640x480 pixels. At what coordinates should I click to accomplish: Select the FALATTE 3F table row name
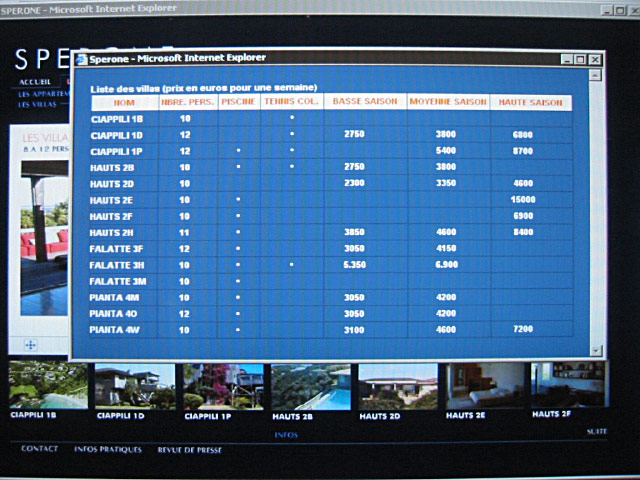tap(116, 249)
